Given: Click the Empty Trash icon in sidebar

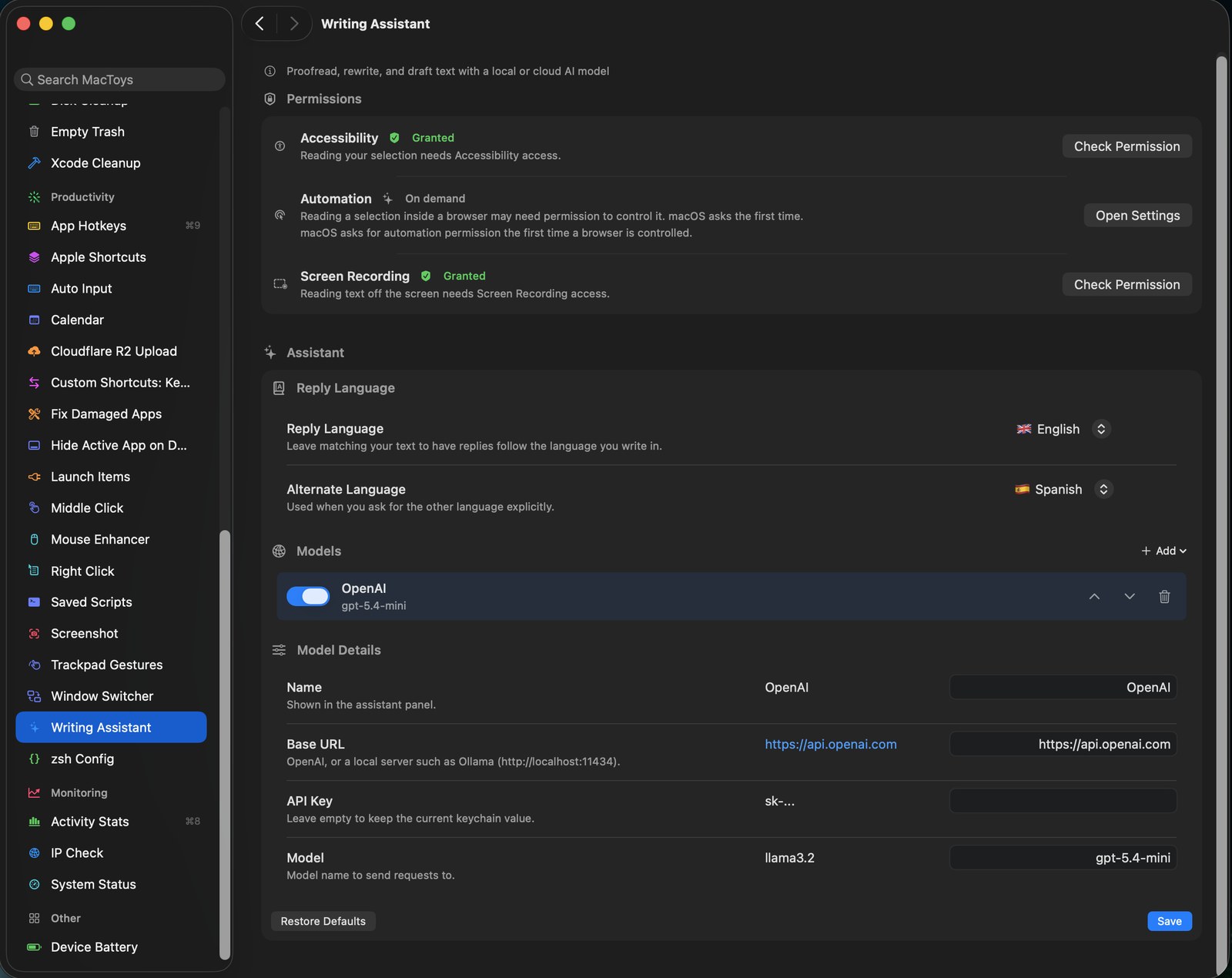Looking at the screenshot, I should point(34,132).
